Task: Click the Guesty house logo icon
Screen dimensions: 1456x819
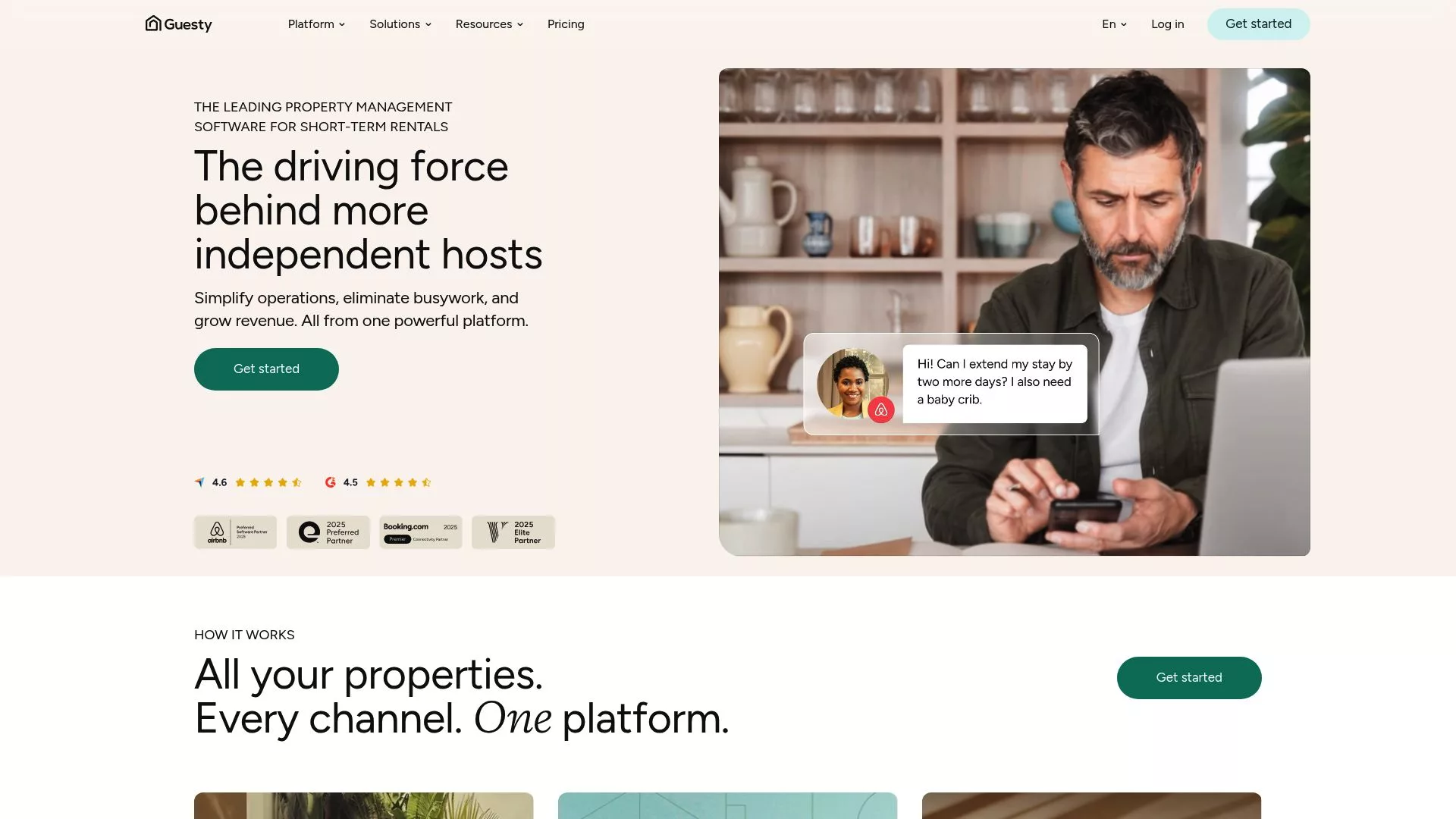Action: pyautogui.click(x=153, y=24)
